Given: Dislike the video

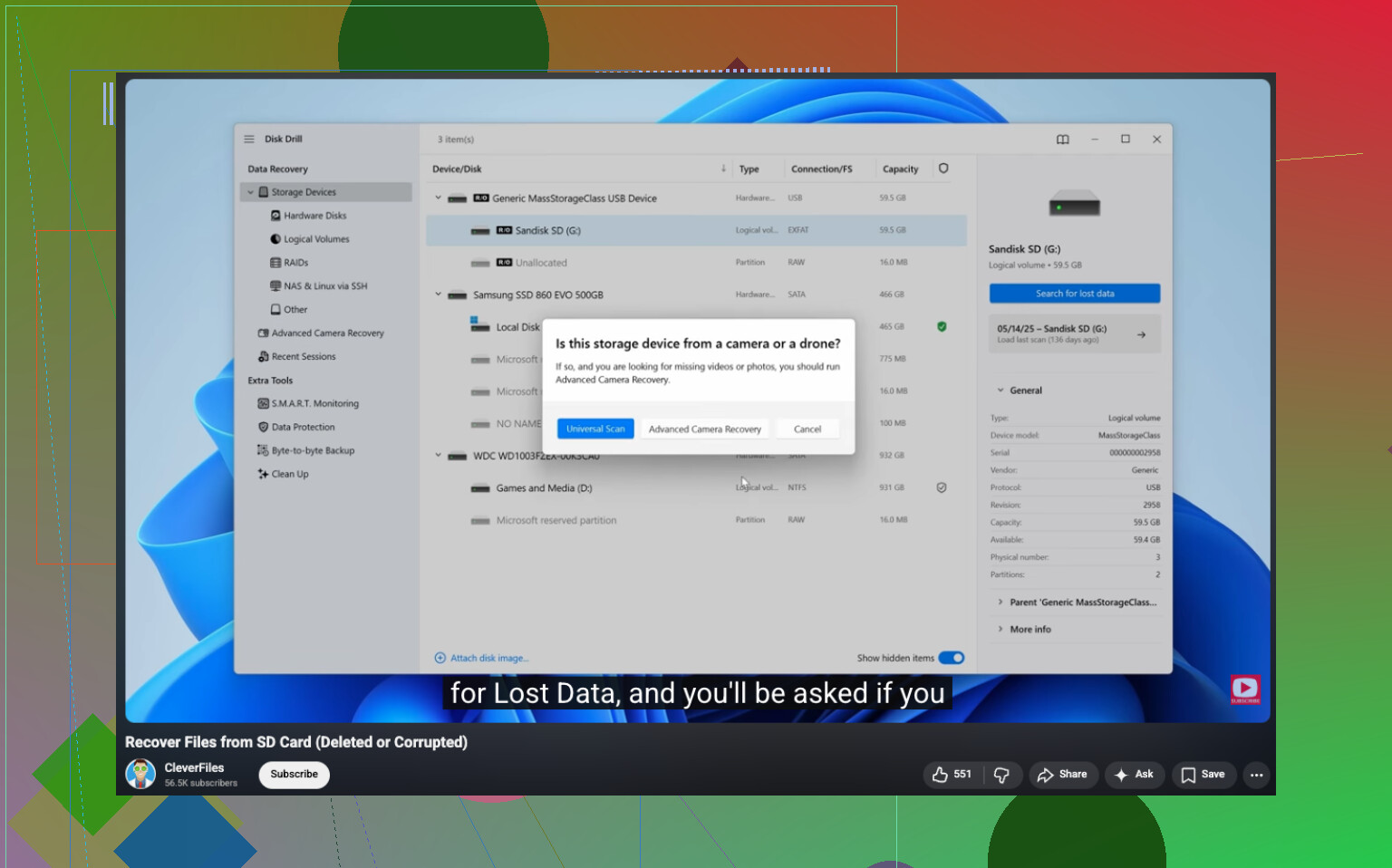Looking at the screenshot, I should tap(1002, 775).
